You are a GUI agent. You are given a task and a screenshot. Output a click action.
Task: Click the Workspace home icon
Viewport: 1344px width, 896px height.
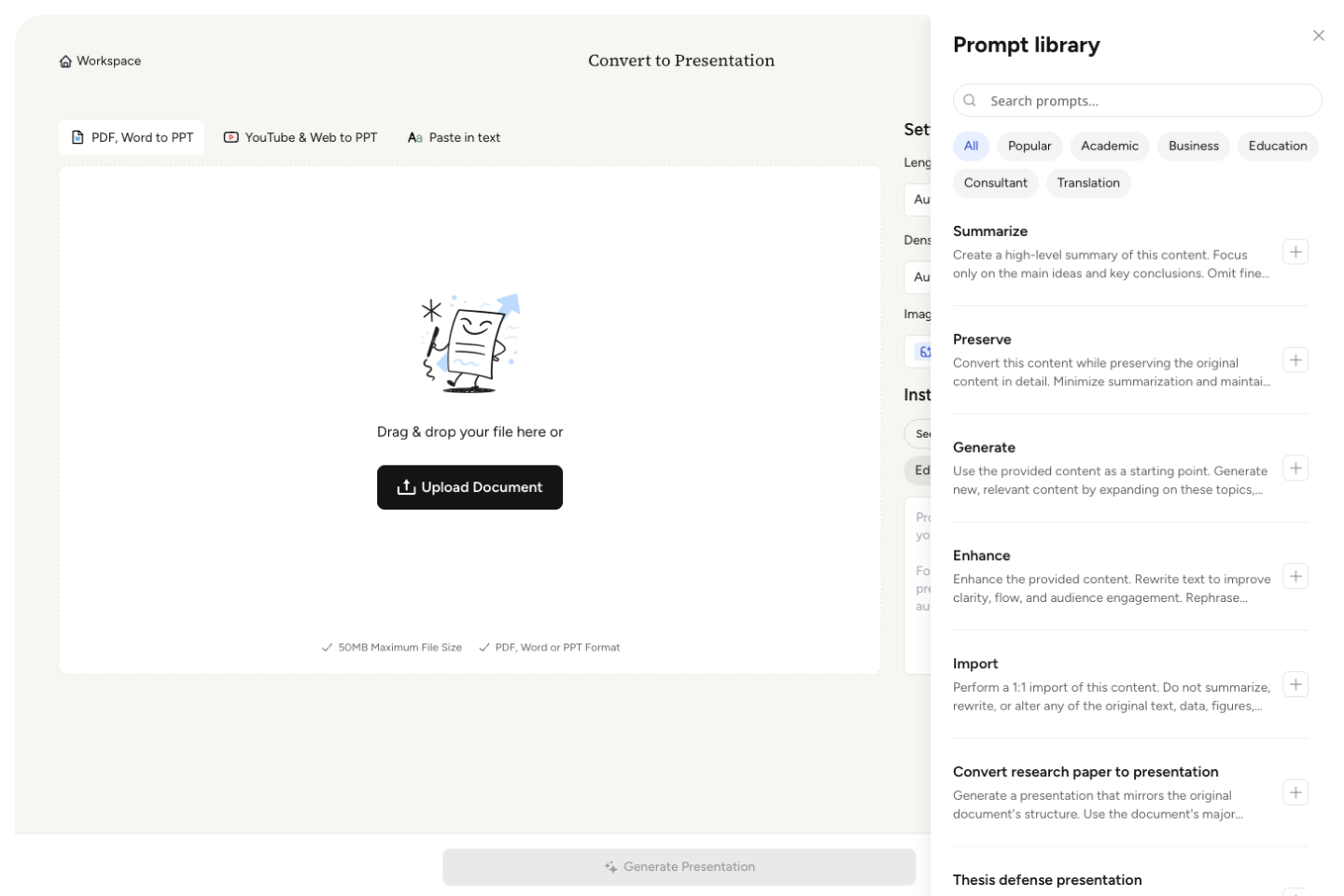pyautogui.click(x=65, y=62)
